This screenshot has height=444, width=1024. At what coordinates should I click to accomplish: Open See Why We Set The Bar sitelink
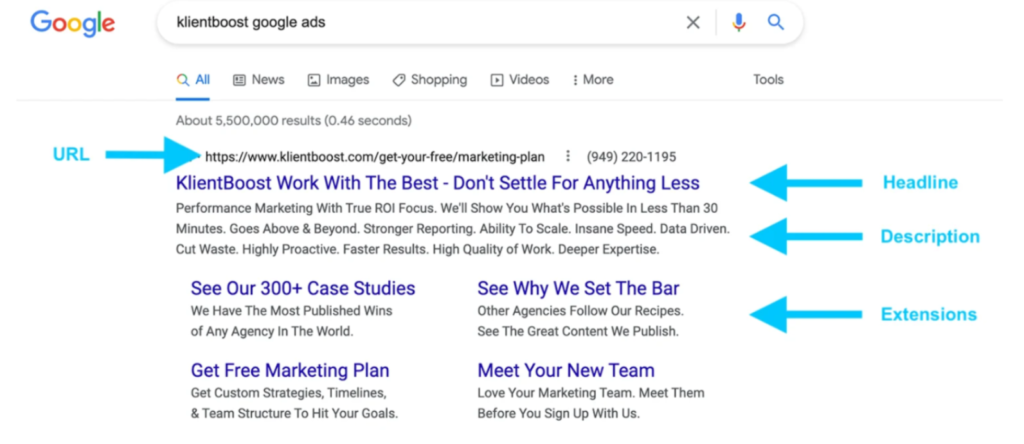[x=579, y=288]
